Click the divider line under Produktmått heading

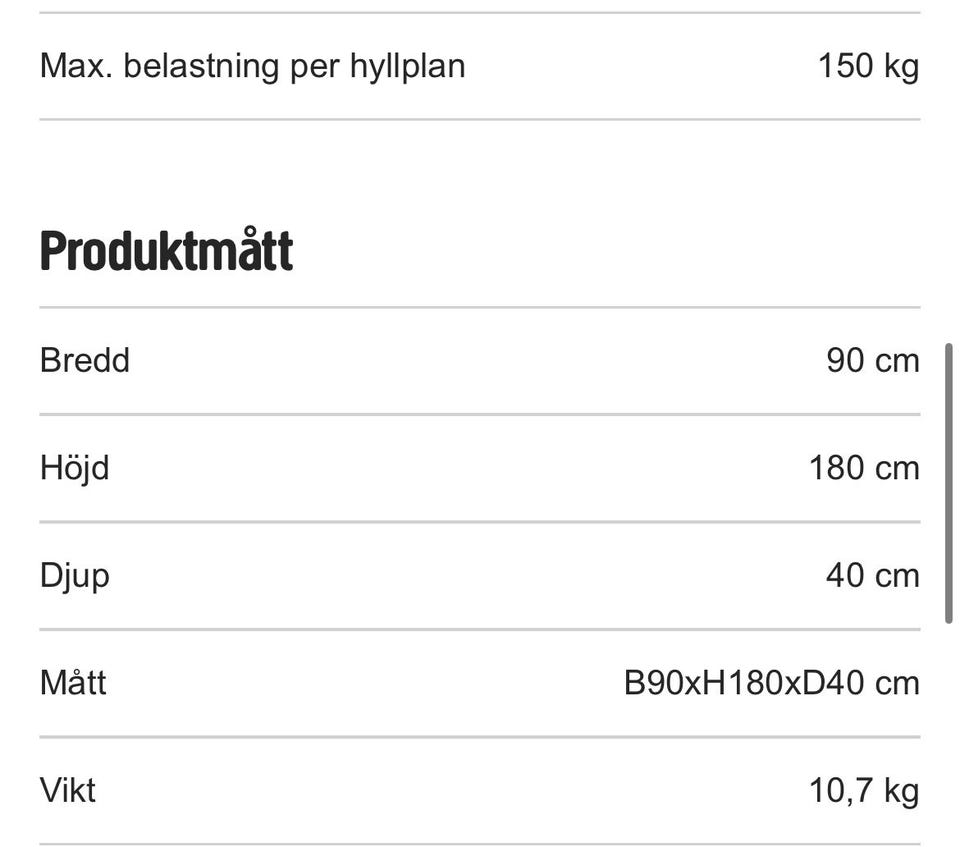(x=480, y=307)
